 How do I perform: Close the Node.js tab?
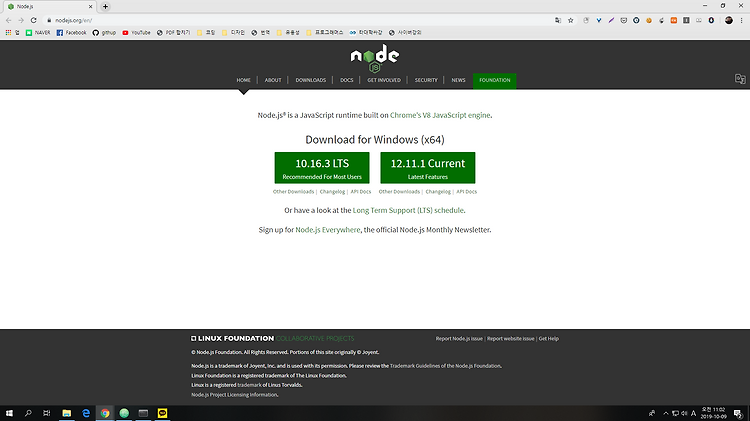pos(90,6)
